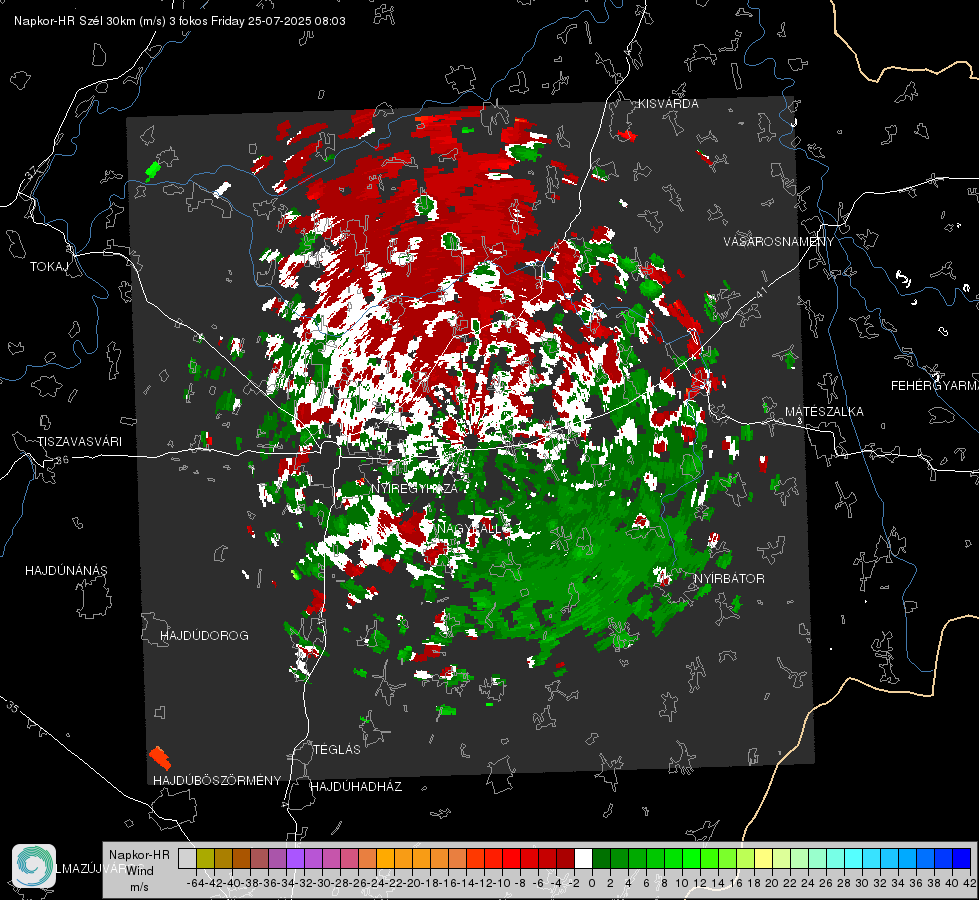
Task: Pick the cyan swatch between 28 and 30
Action: (x=854, y=859)
